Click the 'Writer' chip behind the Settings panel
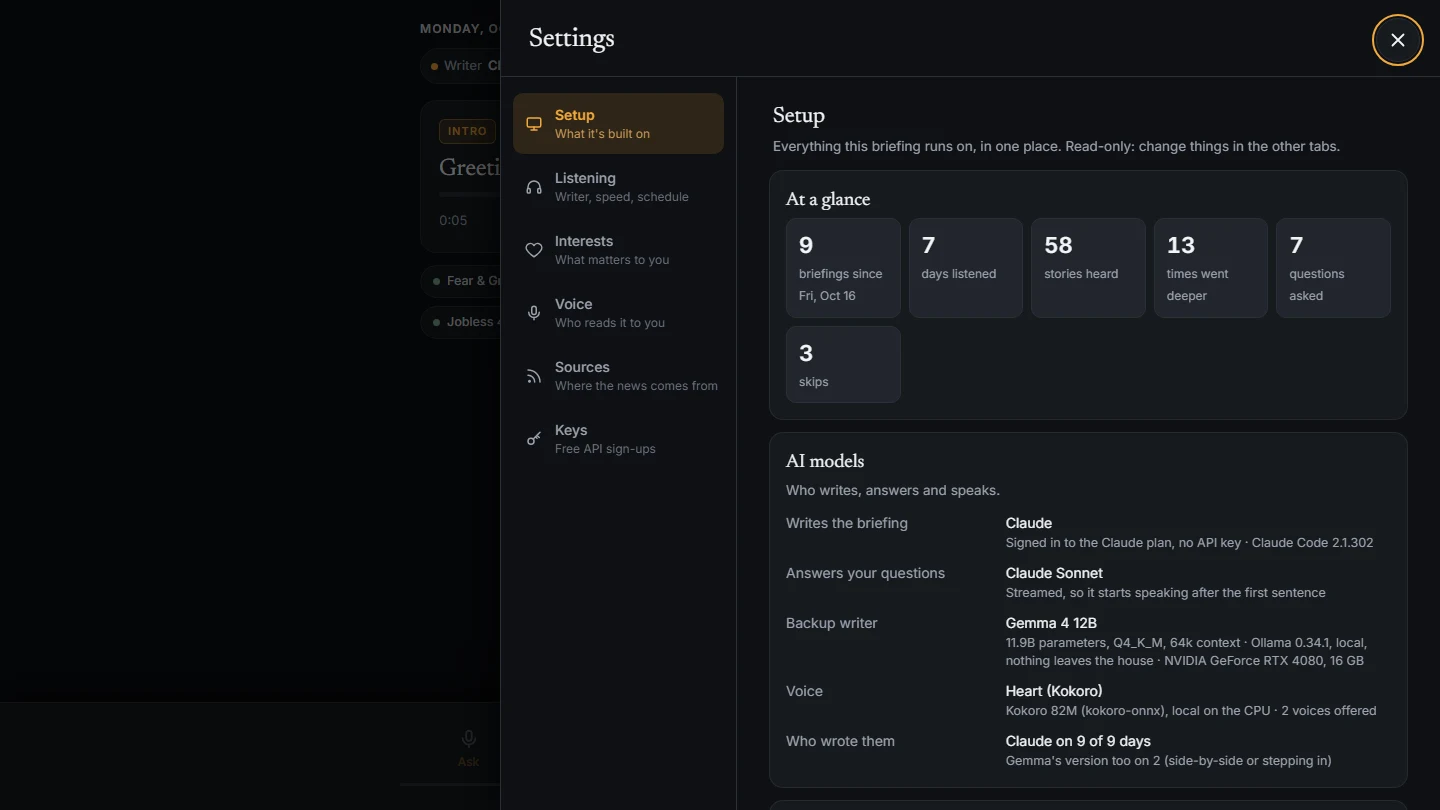Screen dimensions: 1440x810 point(462,66)
